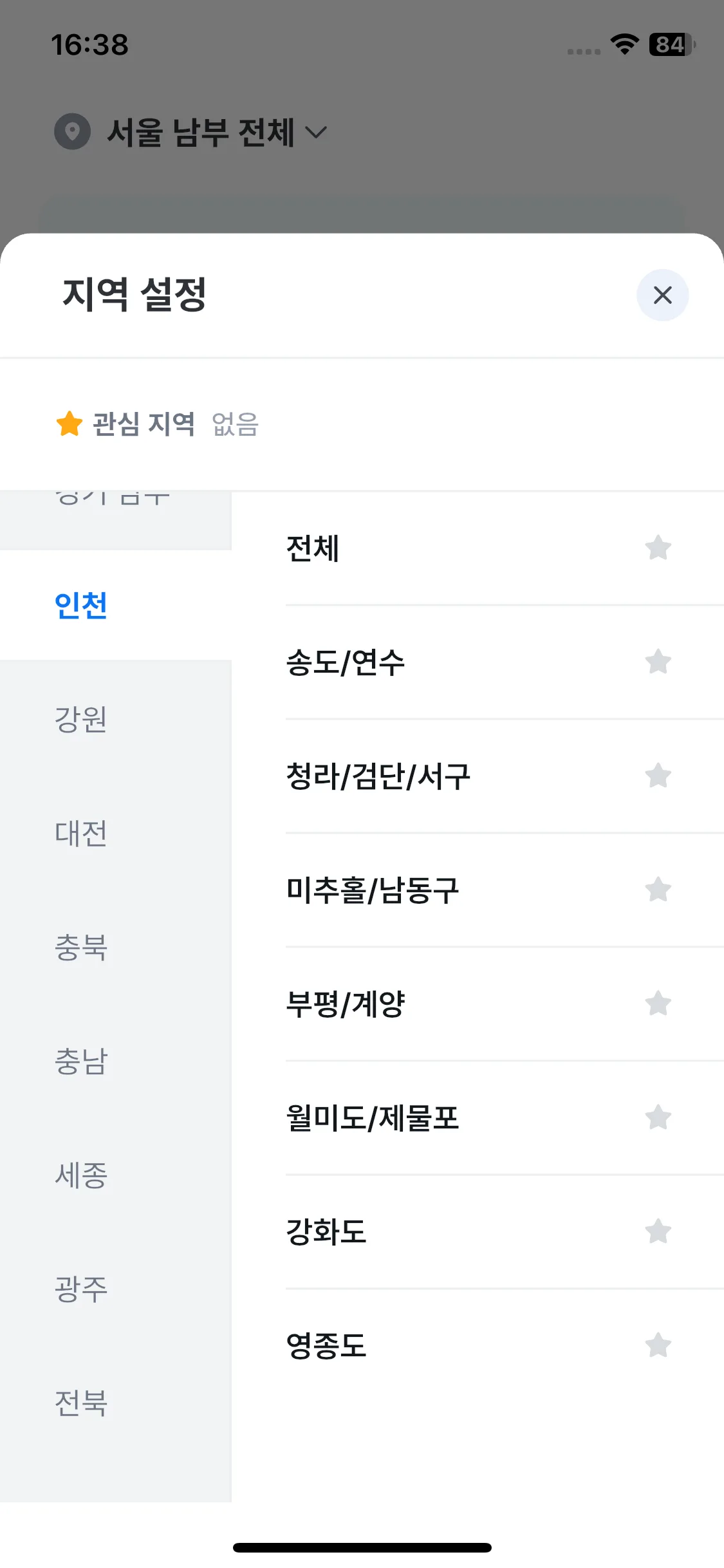The image size is (724, 1568).
Task: Choose the 강화도 area
Action: click(x=505, y=1232)
